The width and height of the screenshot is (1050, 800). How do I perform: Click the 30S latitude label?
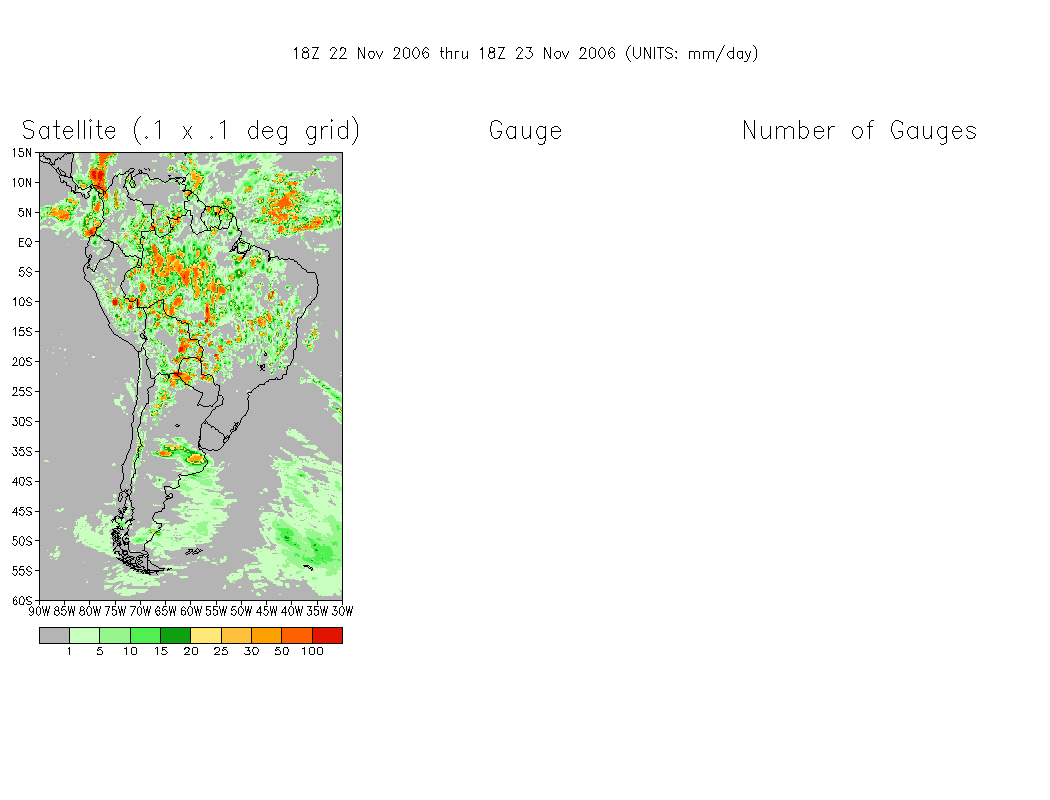[x=22, y=422]
